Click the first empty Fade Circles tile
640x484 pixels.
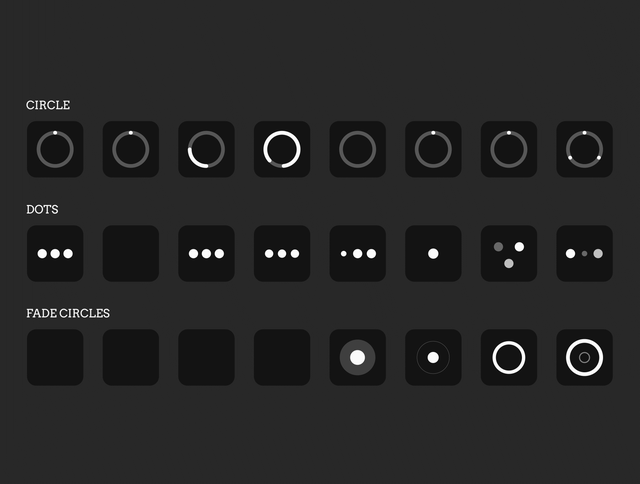click(55, 357)
